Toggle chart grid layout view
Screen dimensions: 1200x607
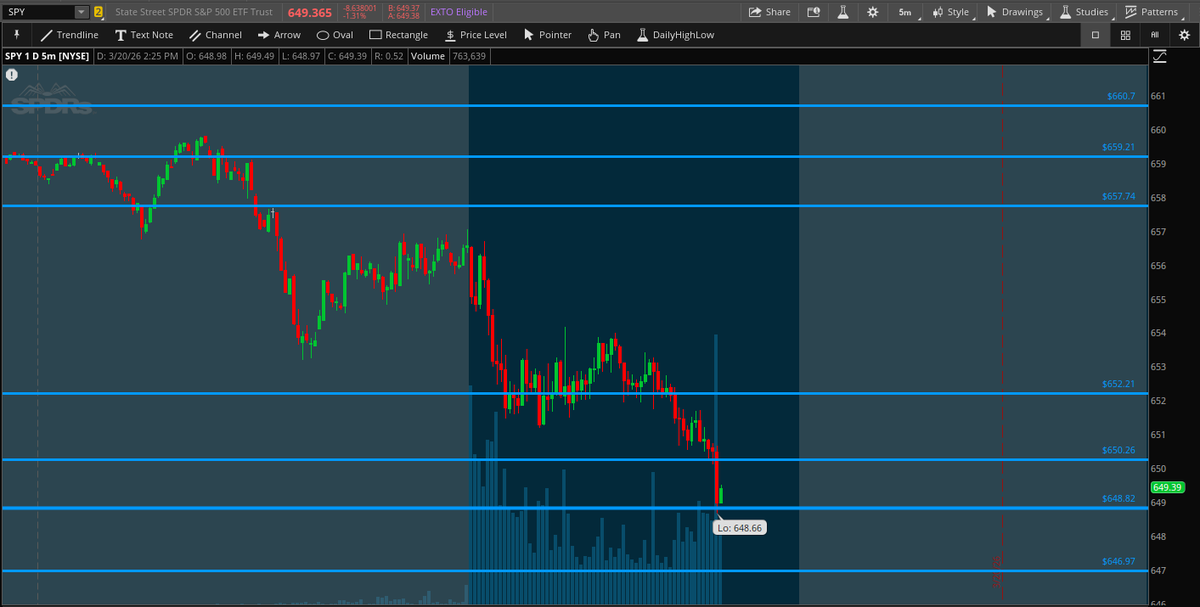1124,34
